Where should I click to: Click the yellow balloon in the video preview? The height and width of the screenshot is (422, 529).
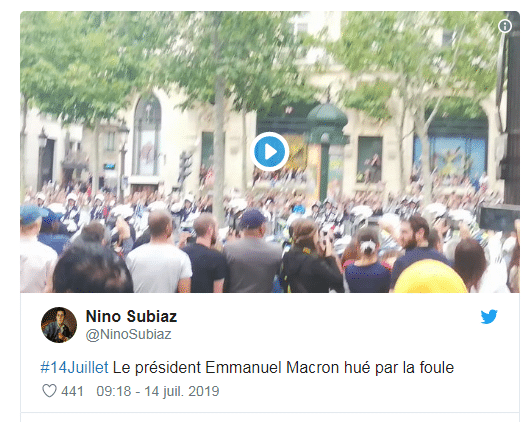429,277
